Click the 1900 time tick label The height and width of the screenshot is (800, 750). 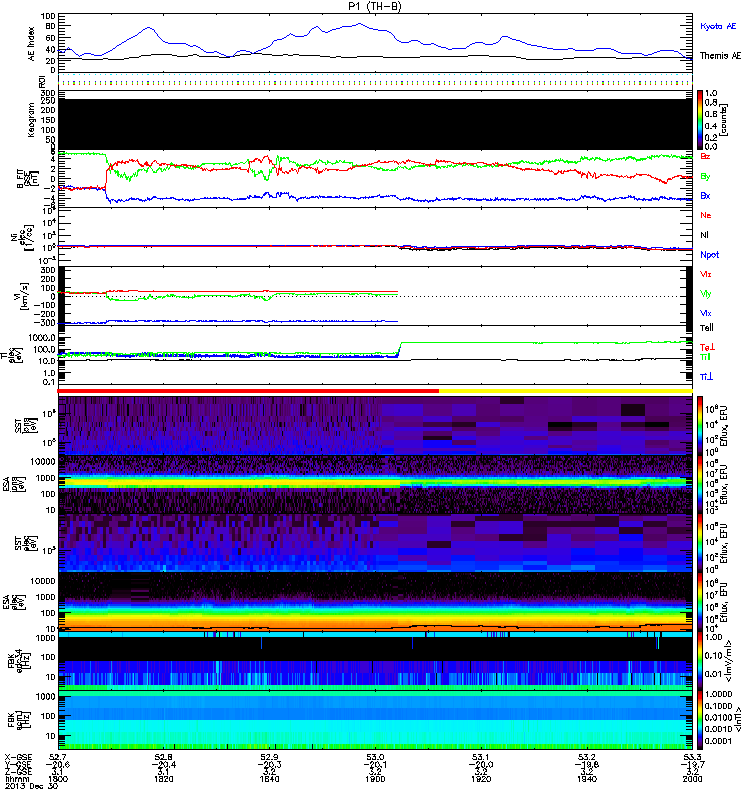(375, 779)
